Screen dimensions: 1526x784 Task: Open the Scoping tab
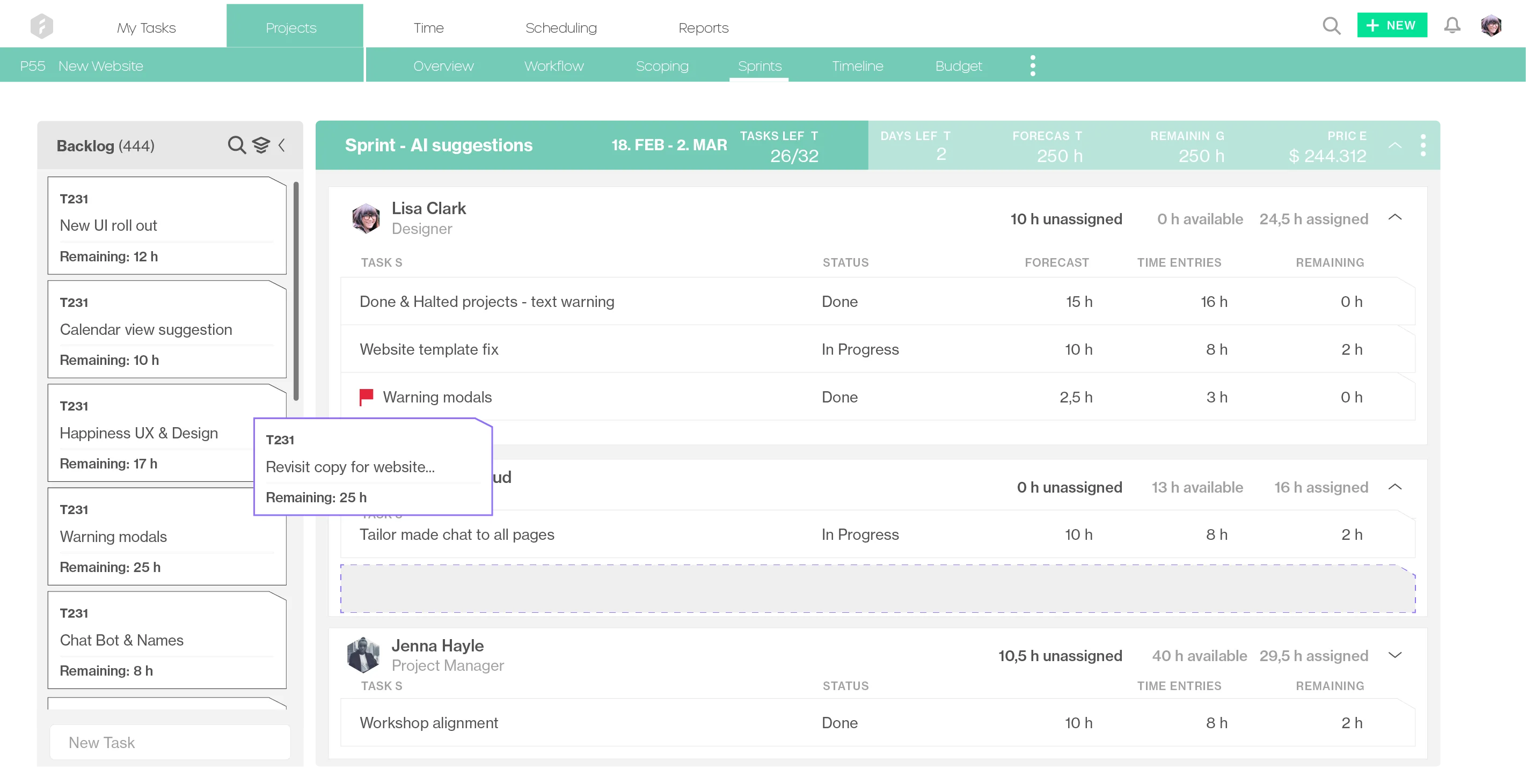pos(662,65)
